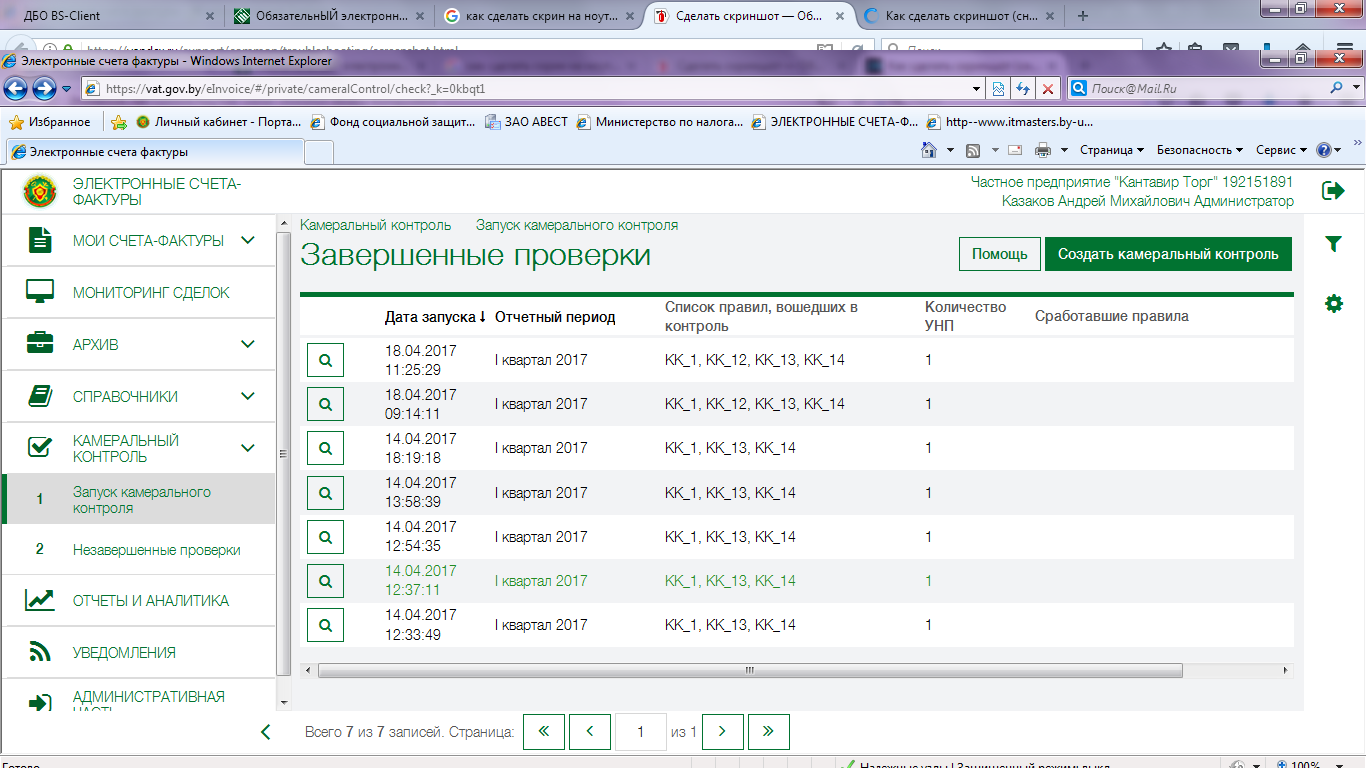Open settings gear icon on right panel
This screenshot has width=1366, height=768.
pyautogui.click(x=1333, y=303)
